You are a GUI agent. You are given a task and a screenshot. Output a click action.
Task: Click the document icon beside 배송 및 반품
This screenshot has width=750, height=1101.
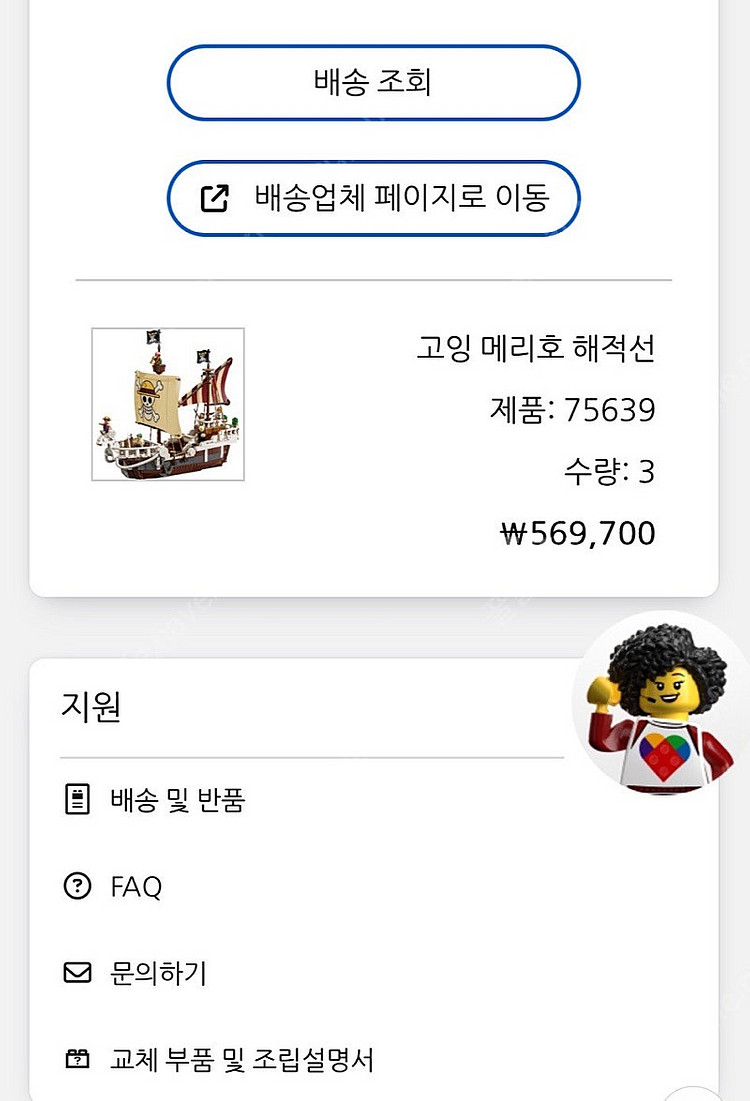(x=77, y=800)
